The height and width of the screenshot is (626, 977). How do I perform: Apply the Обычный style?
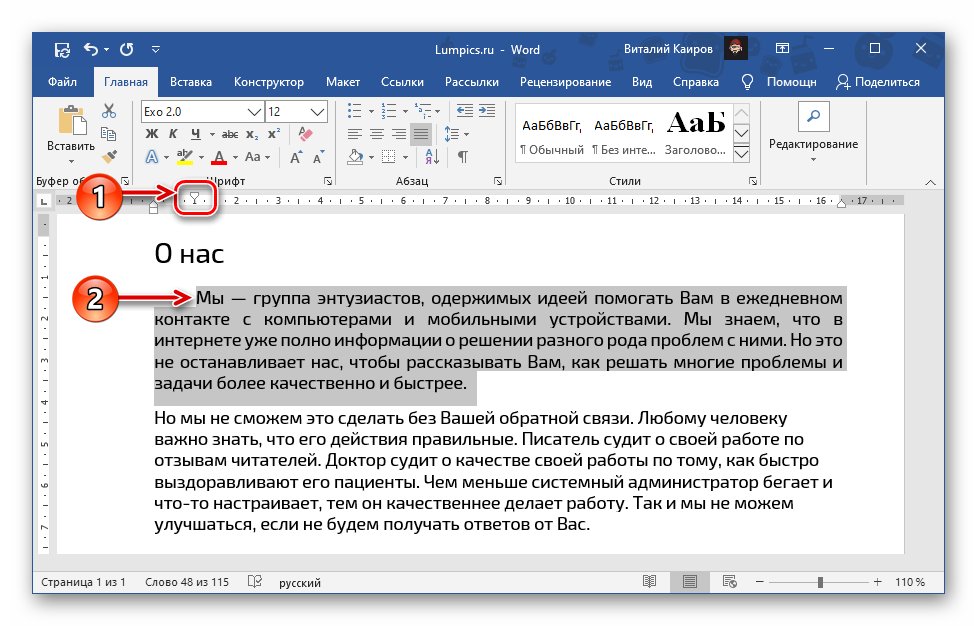pyautogui.click(x=551, y=134)
